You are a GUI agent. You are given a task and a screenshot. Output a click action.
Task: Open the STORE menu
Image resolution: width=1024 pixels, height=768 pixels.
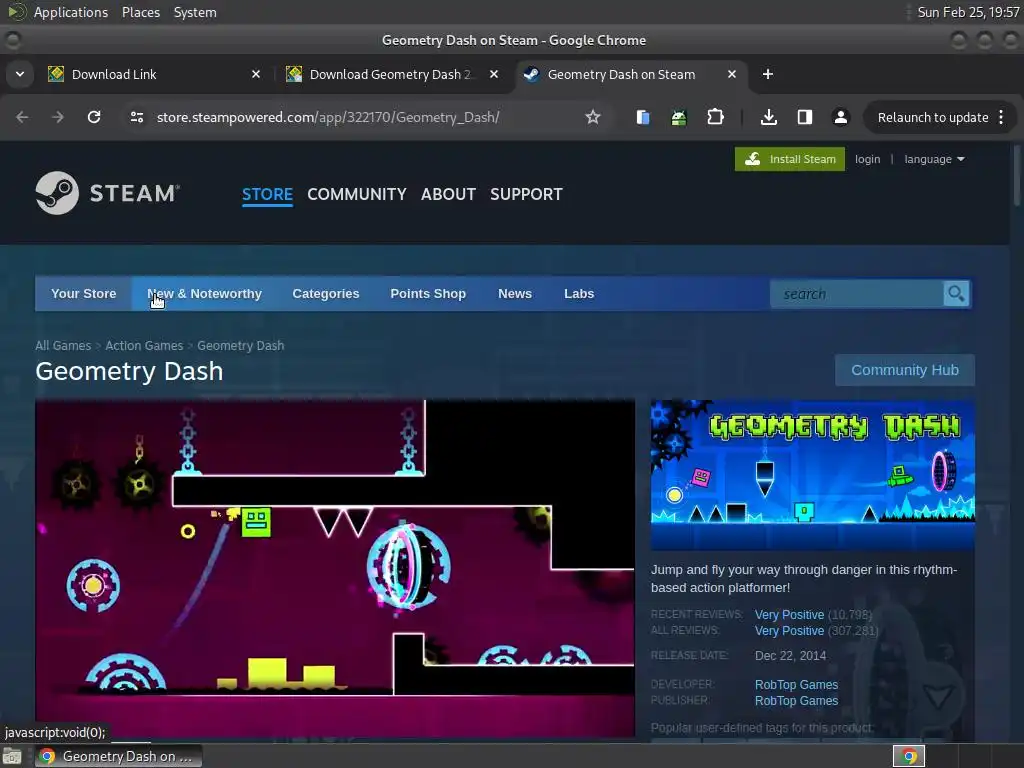(x=267, y=194)
